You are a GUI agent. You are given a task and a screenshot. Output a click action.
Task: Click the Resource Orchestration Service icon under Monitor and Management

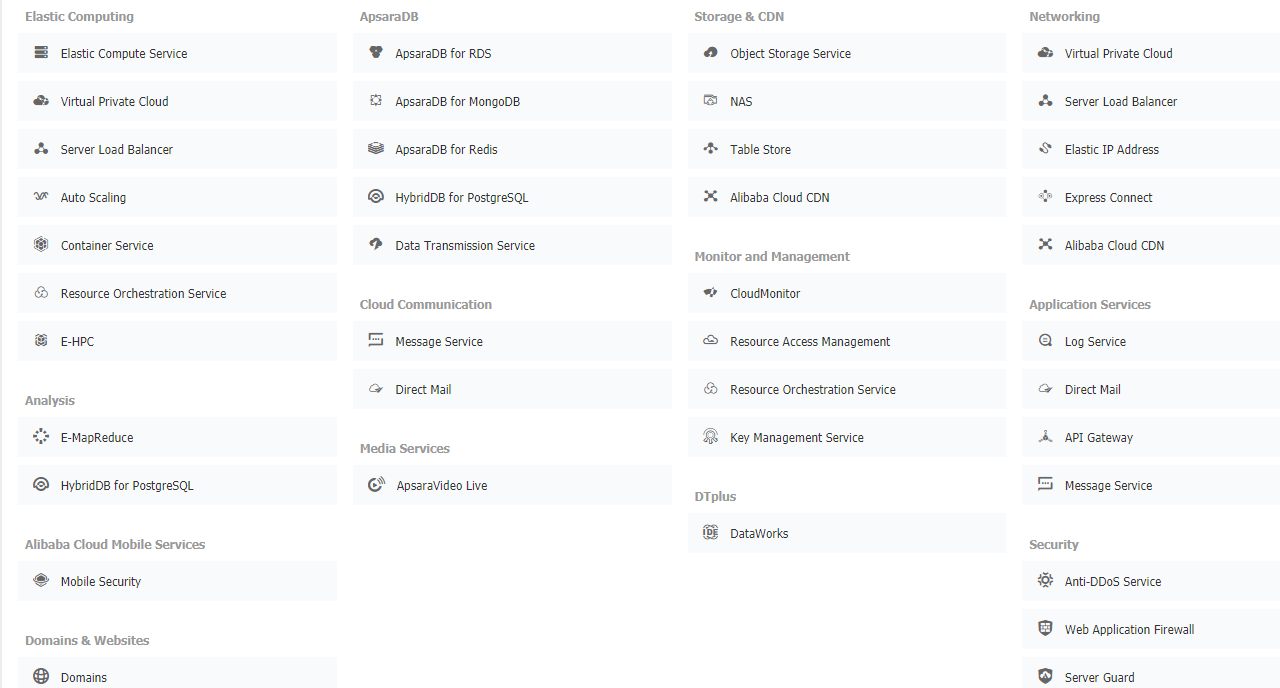pyautogui.click(x=711, y=389)
